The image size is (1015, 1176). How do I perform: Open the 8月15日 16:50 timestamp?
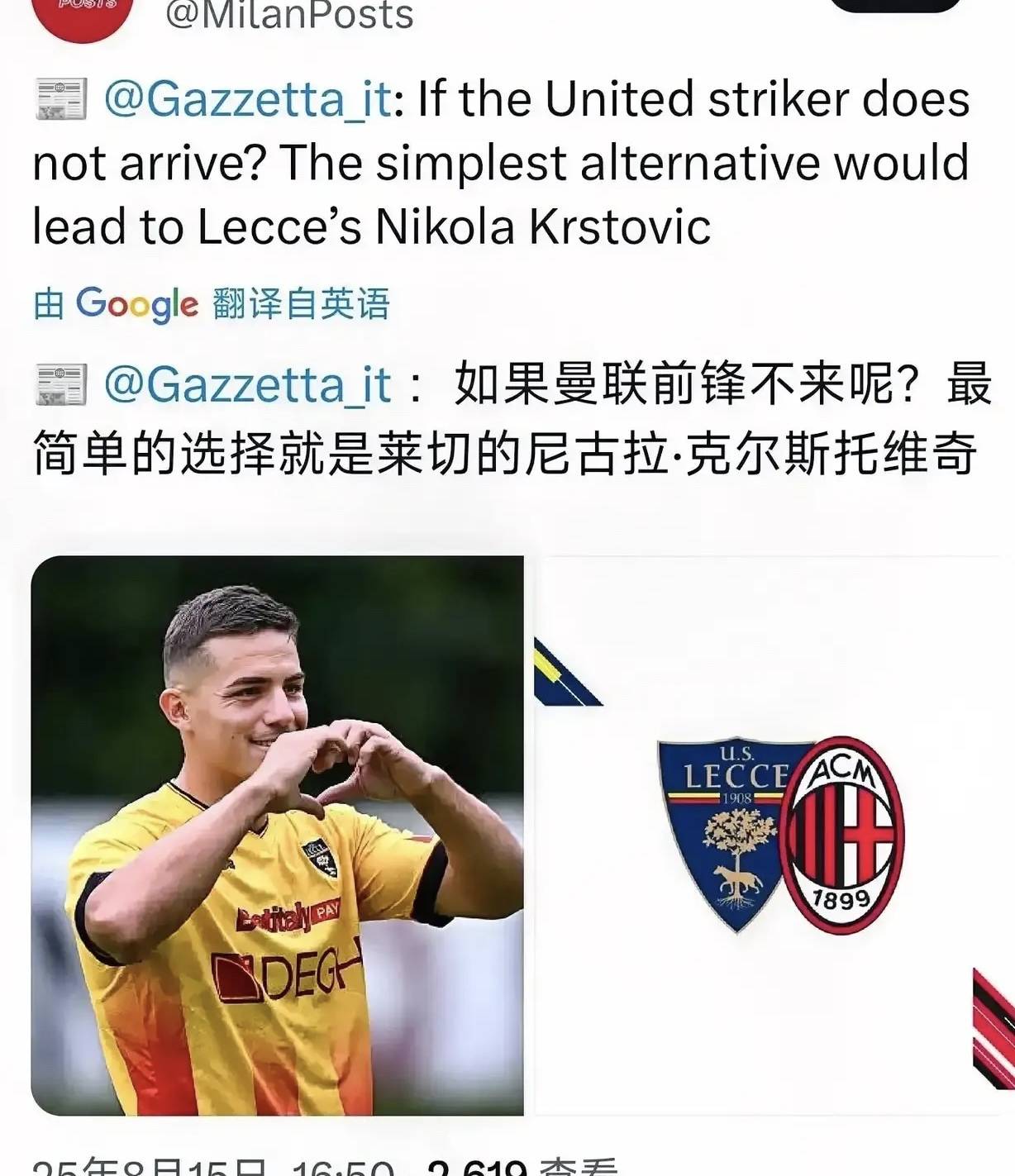[213, 1167]
